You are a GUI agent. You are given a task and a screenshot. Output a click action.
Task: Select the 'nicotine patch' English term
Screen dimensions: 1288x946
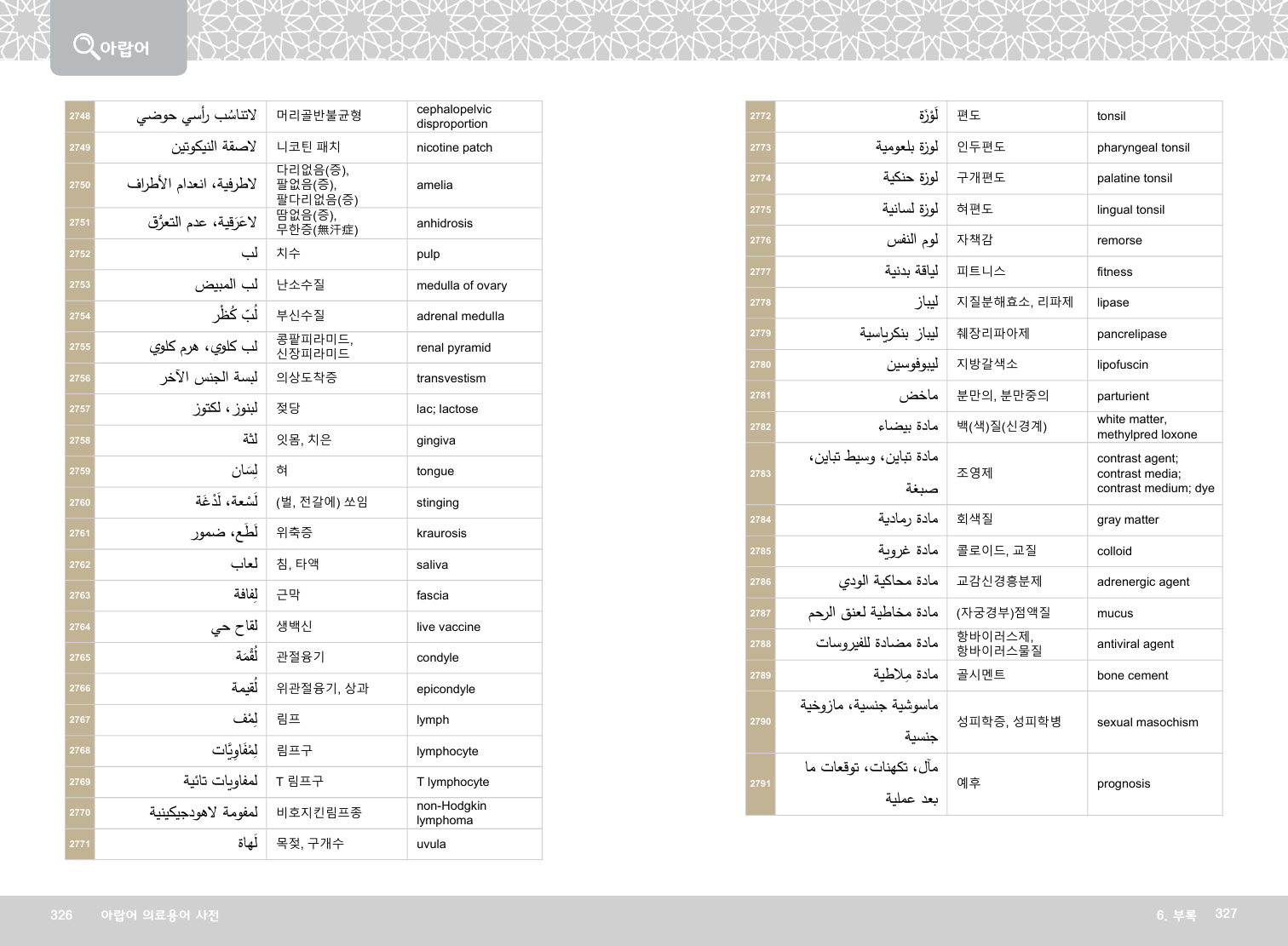(x=454, y=148)
